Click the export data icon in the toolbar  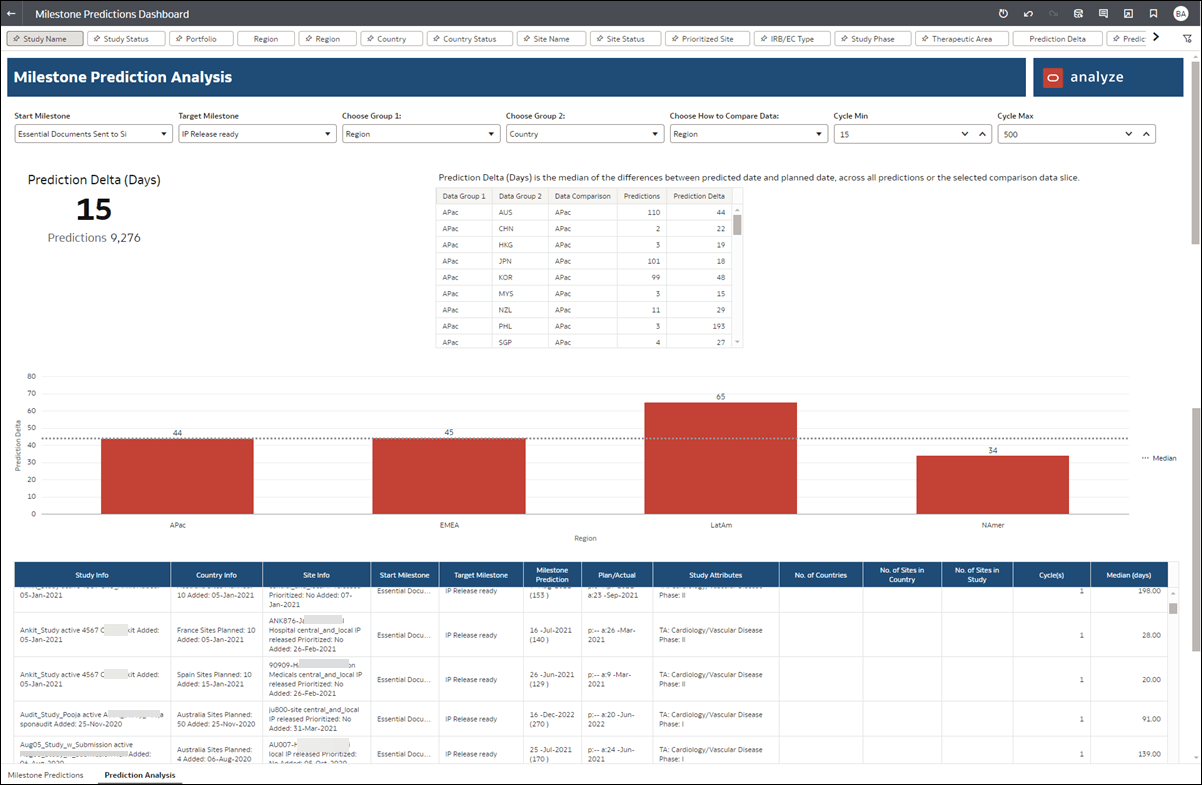pyautogui.click(x=1078, y=14)
